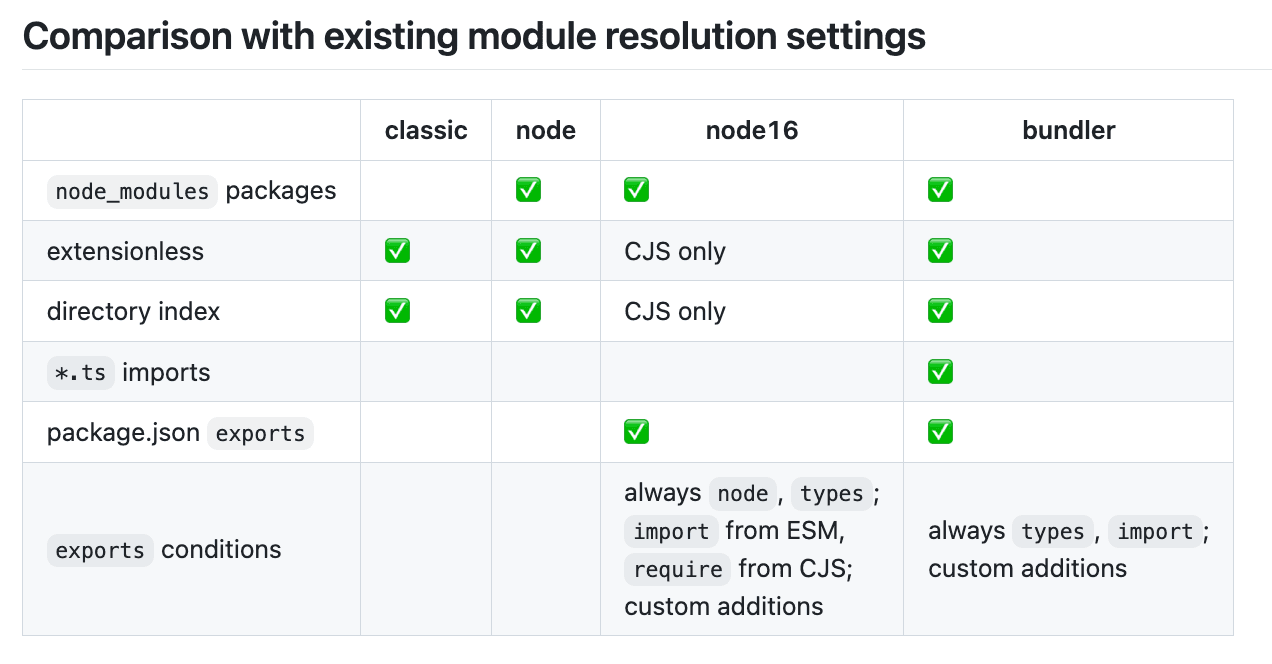Click the bundler checkmark in extensionless row
The width and height of the screenshot is (1272, 664).
click(940, 251)
